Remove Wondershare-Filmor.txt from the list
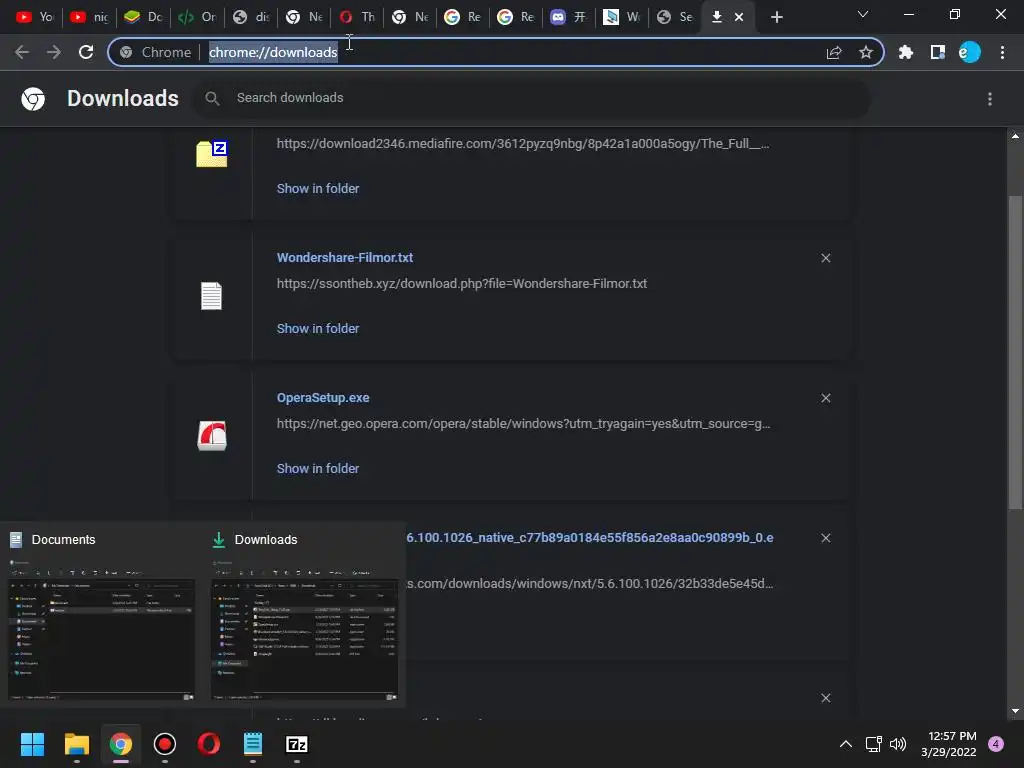The image size is (1024, 768). [x=825, y=258]
